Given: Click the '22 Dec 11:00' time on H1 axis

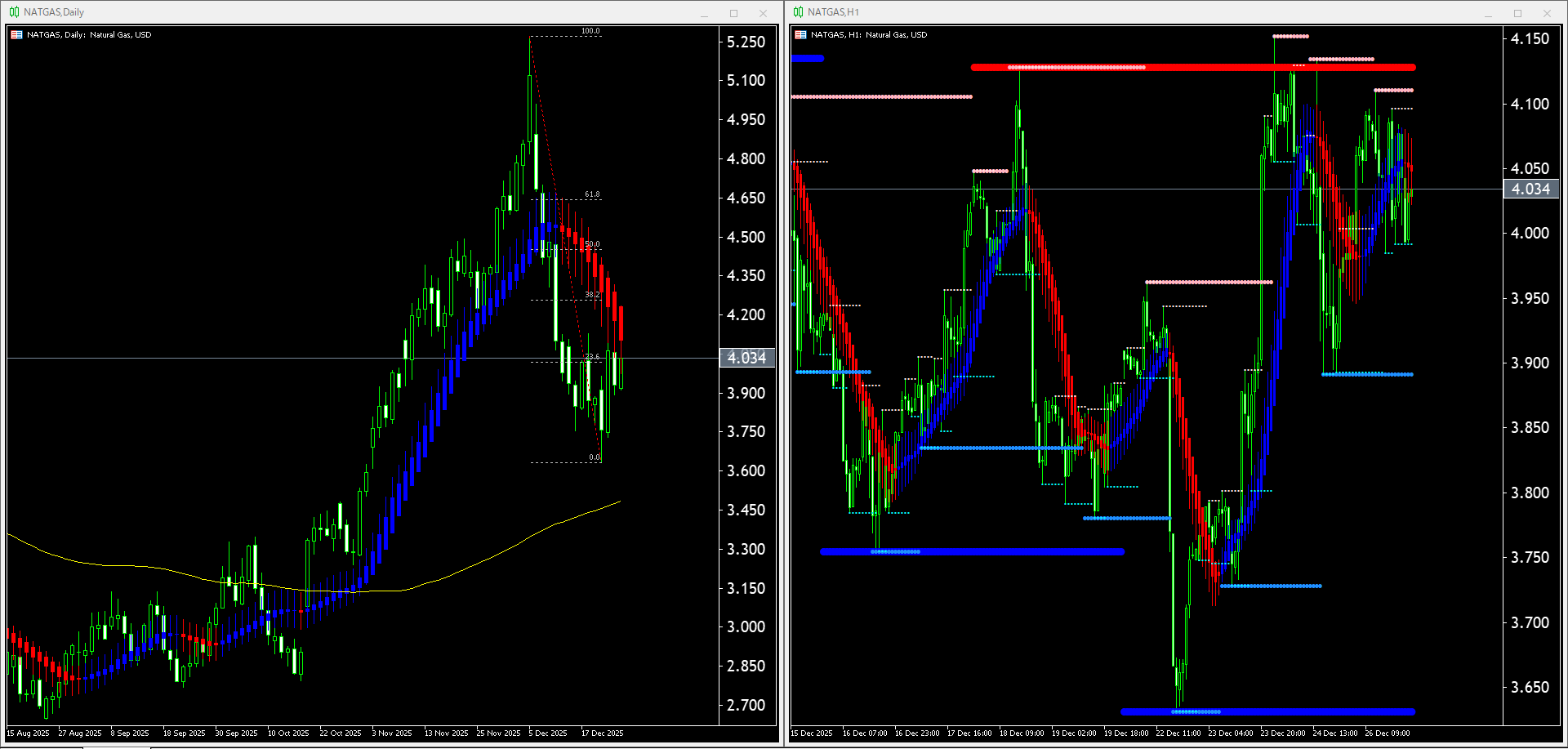Looking at the screenshot, I should [1178, 733].
